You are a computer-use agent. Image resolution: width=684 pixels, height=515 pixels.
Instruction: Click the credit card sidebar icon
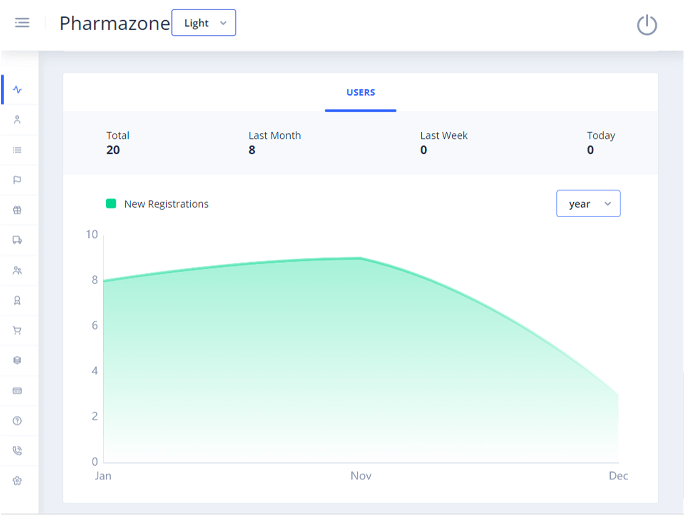pos(18,391)
